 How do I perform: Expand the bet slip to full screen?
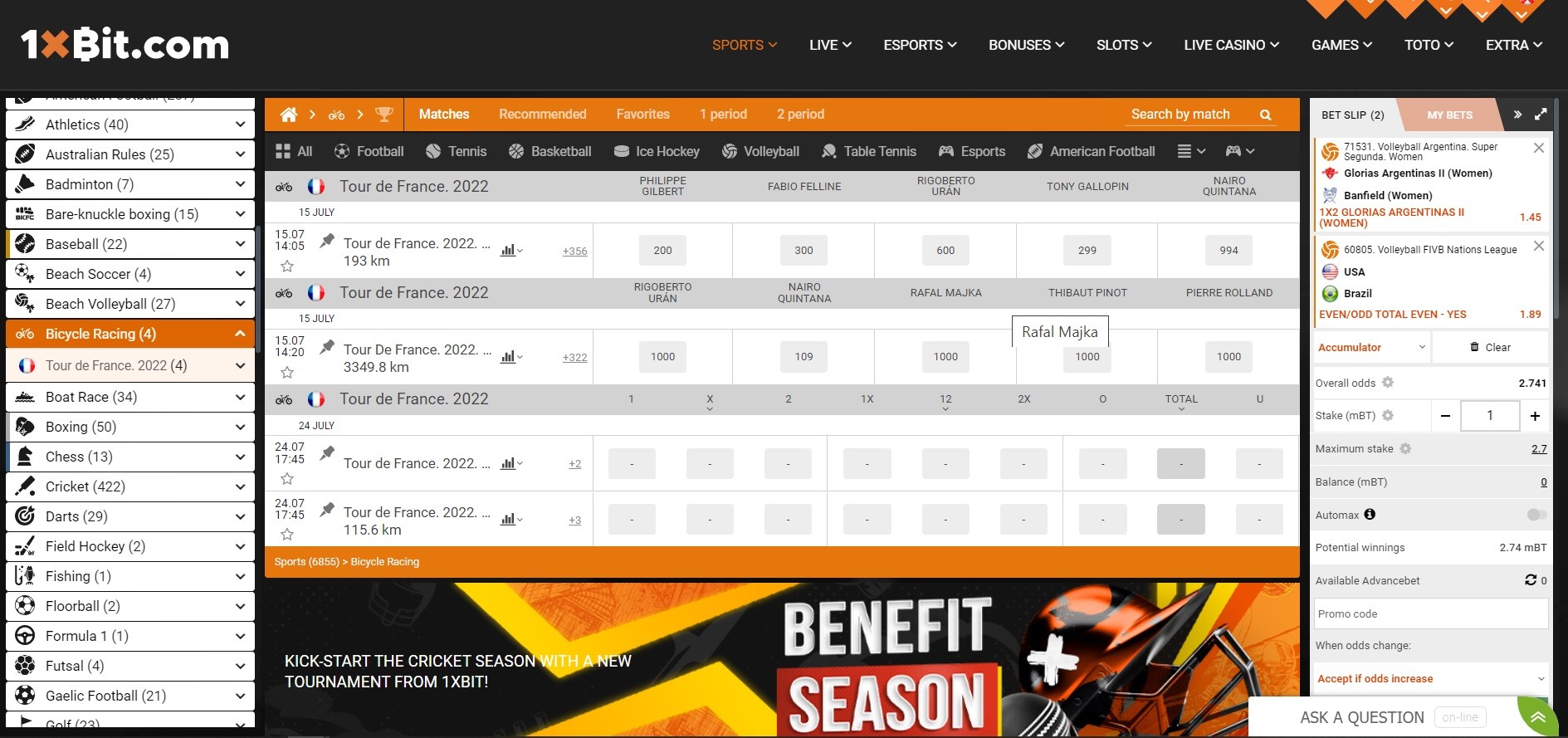click(x=1541, y=115)
